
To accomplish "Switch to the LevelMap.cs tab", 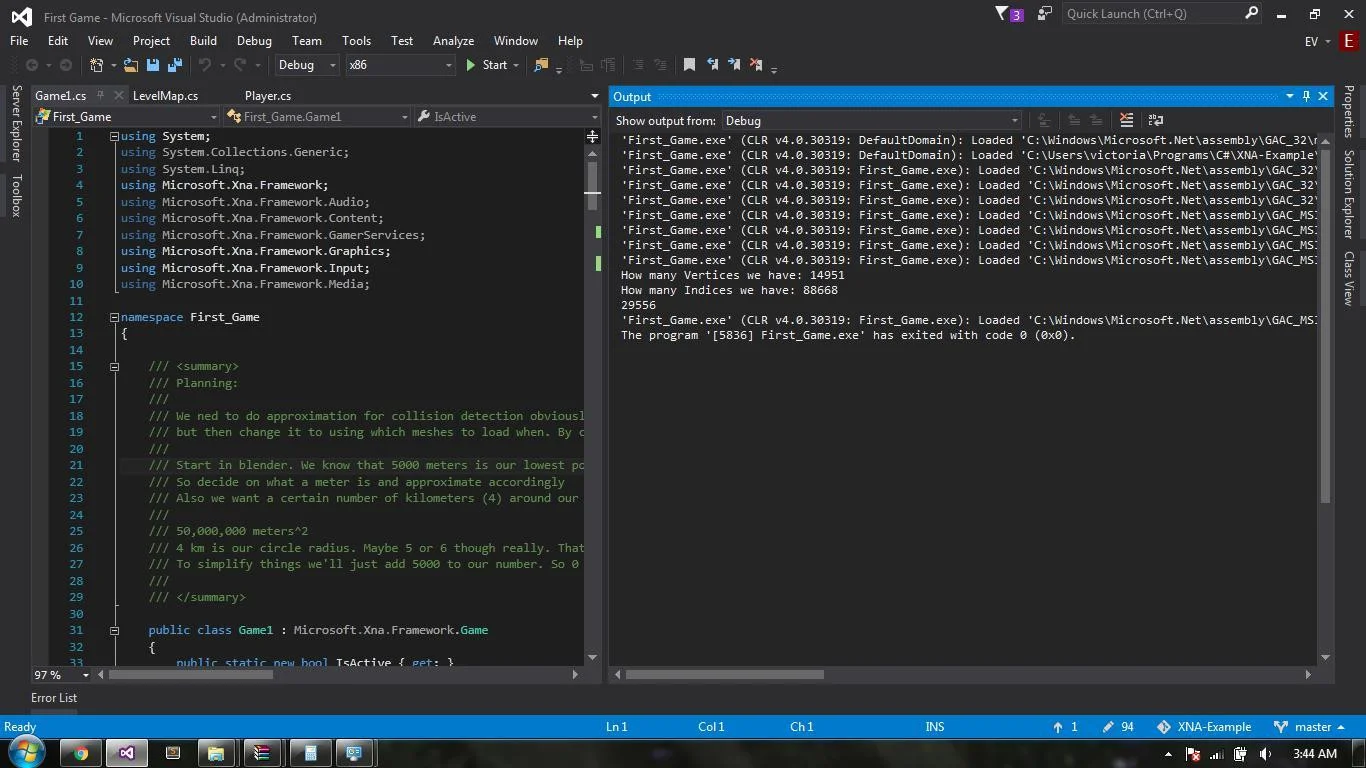I will (166, 96).
